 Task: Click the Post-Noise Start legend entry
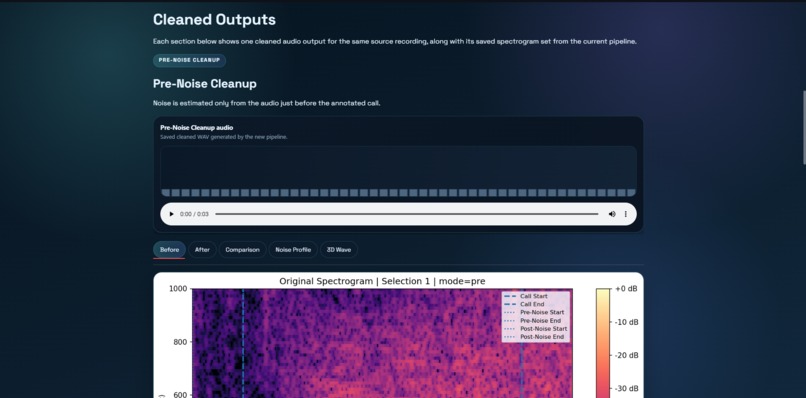click(x=536, y=329)
